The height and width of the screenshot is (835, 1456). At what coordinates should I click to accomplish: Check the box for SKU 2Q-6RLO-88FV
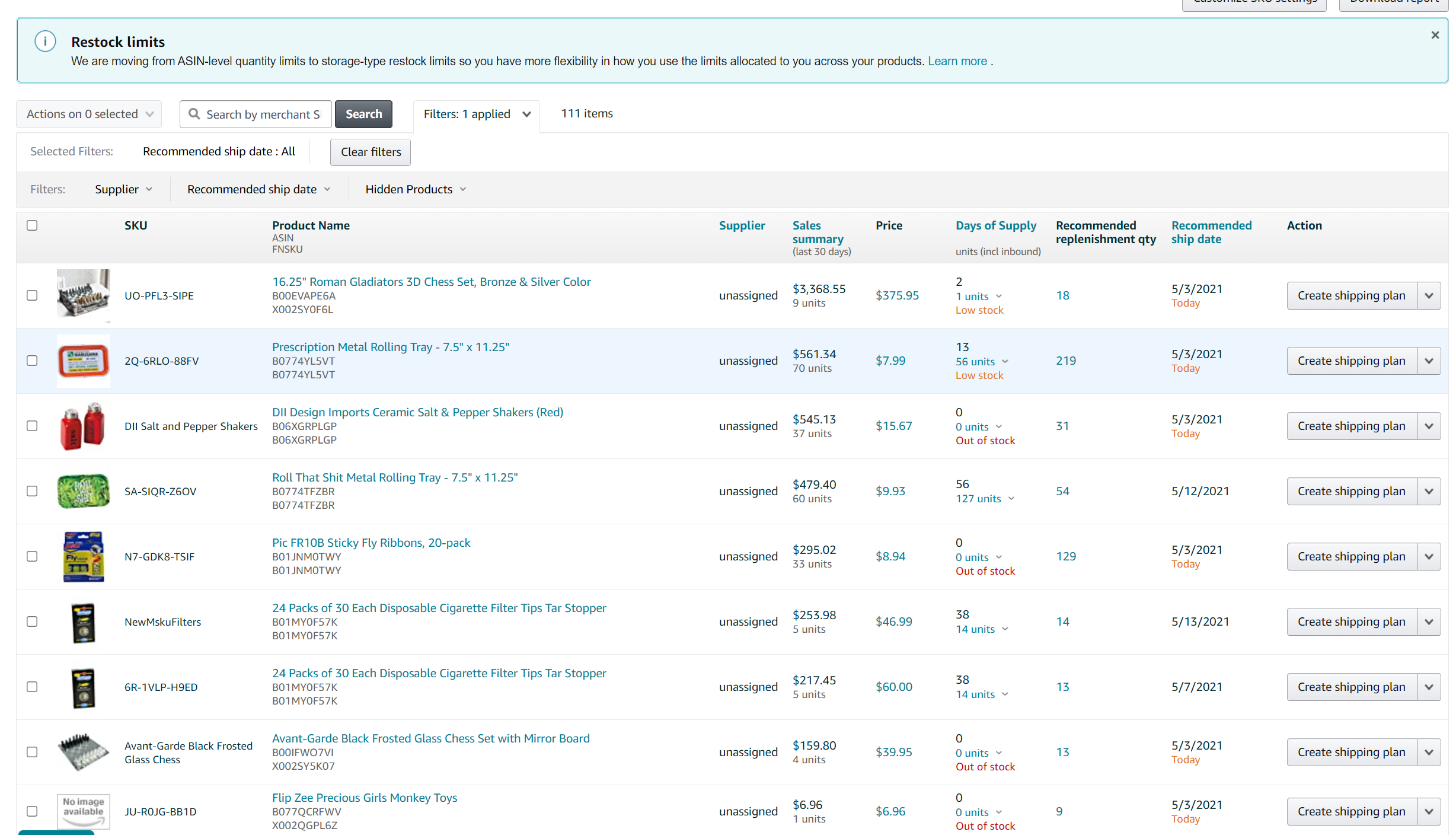32,361
